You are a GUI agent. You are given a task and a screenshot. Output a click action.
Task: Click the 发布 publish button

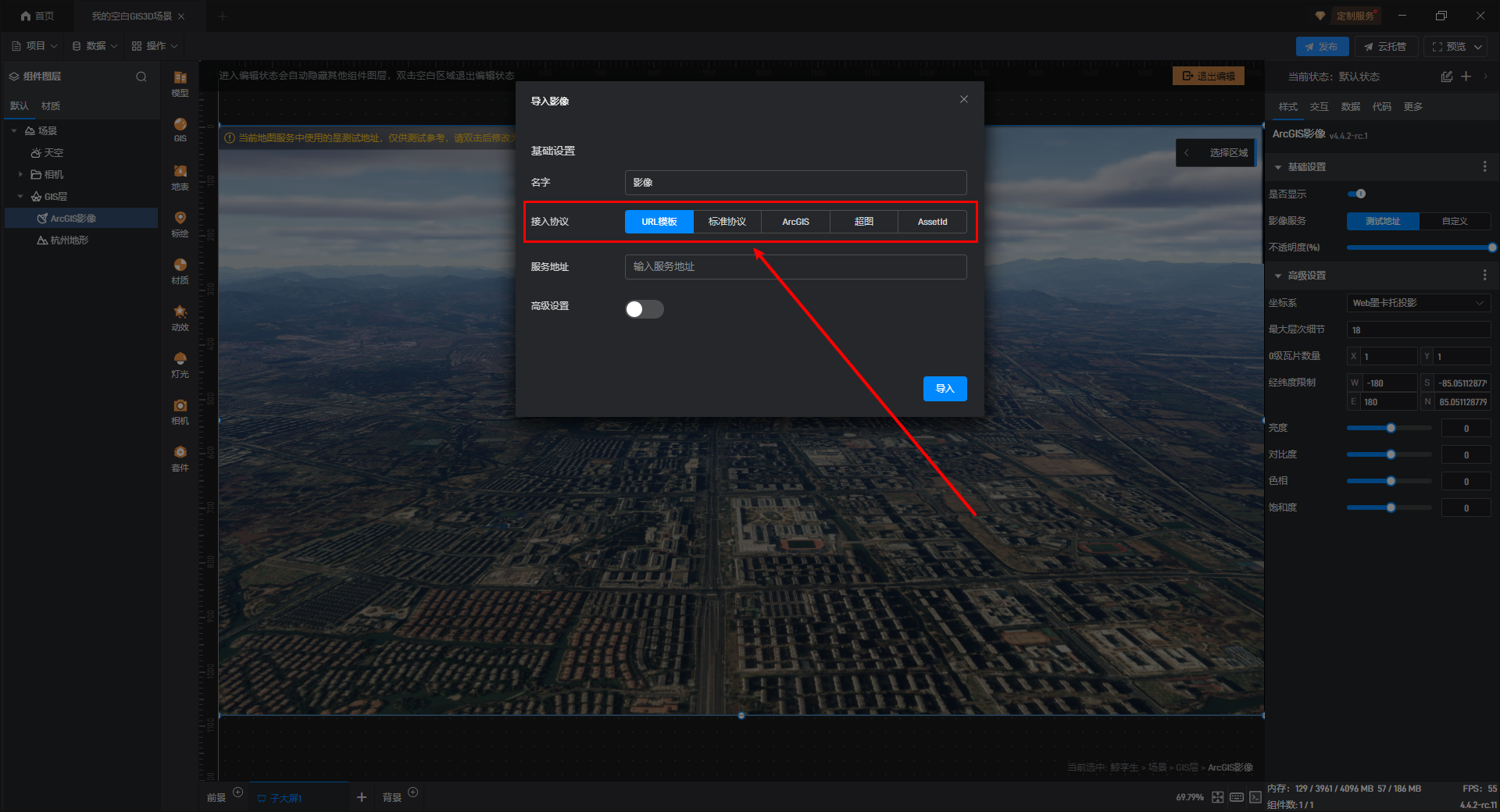(x=1322, y=47)
